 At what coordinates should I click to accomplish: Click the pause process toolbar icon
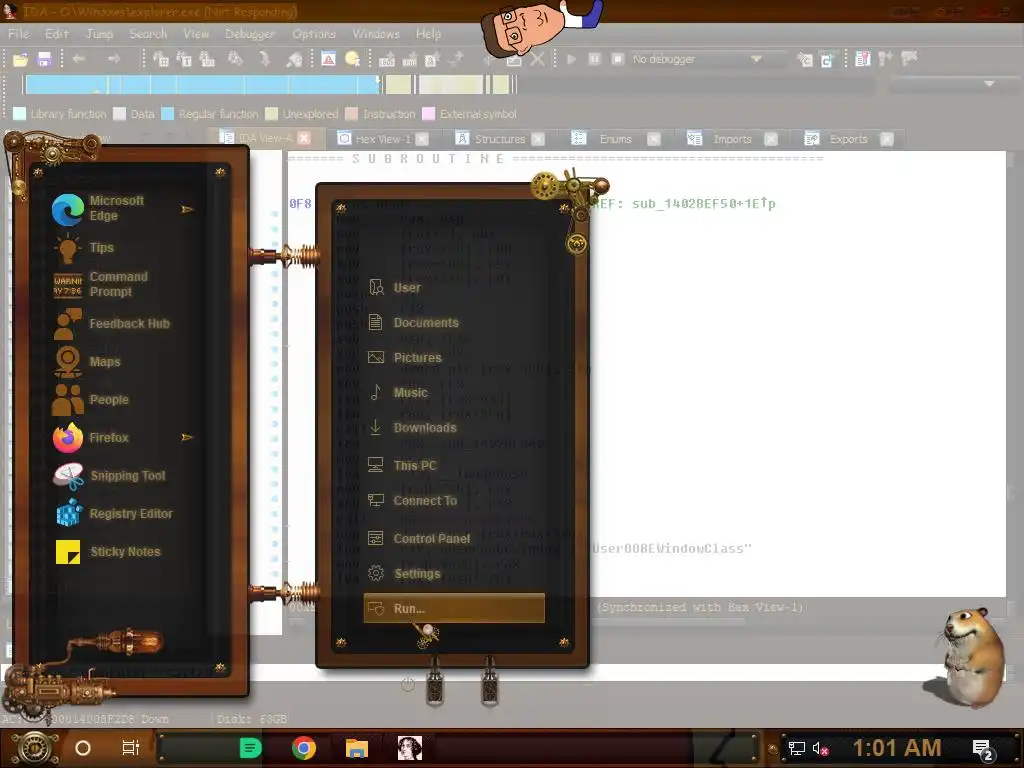[x=594, y=59]
